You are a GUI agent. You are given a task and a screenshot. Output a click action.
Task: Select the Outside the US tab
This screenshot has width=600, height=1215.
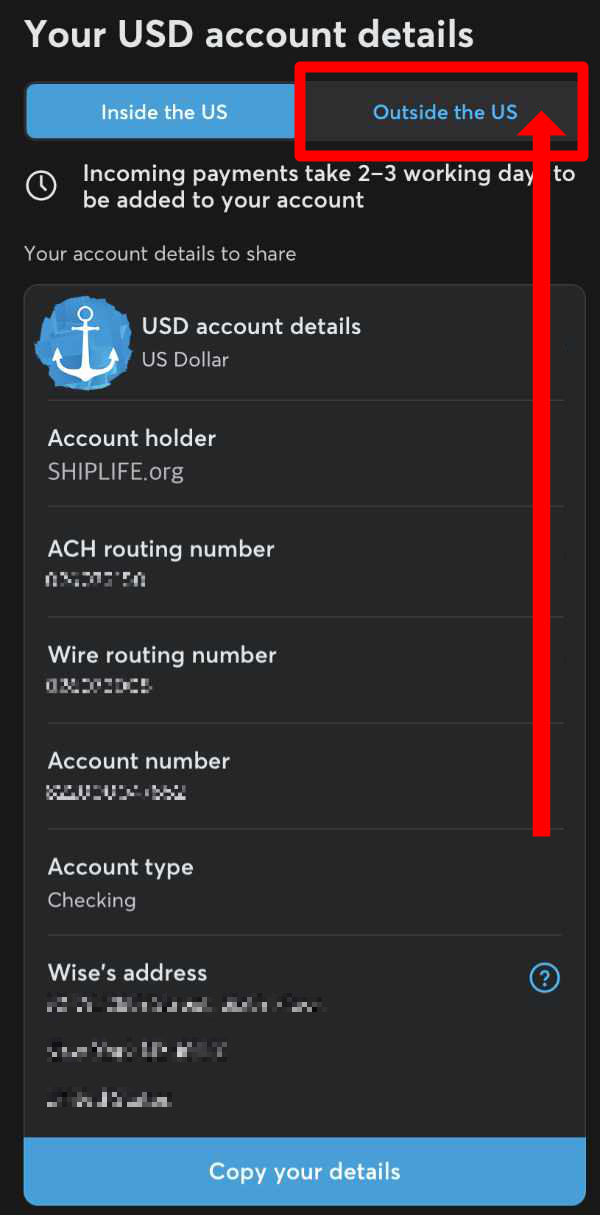[x=445, y=112]
